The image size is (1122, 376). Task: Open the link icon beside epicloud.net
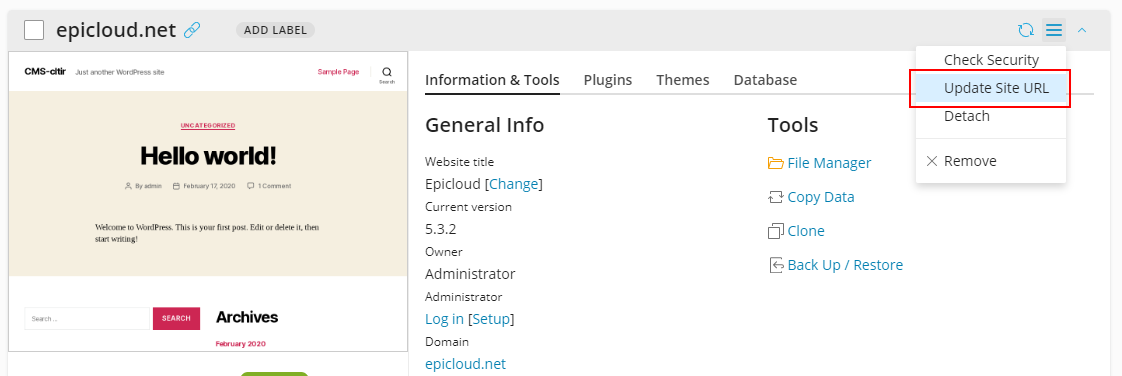click(192, 30)
